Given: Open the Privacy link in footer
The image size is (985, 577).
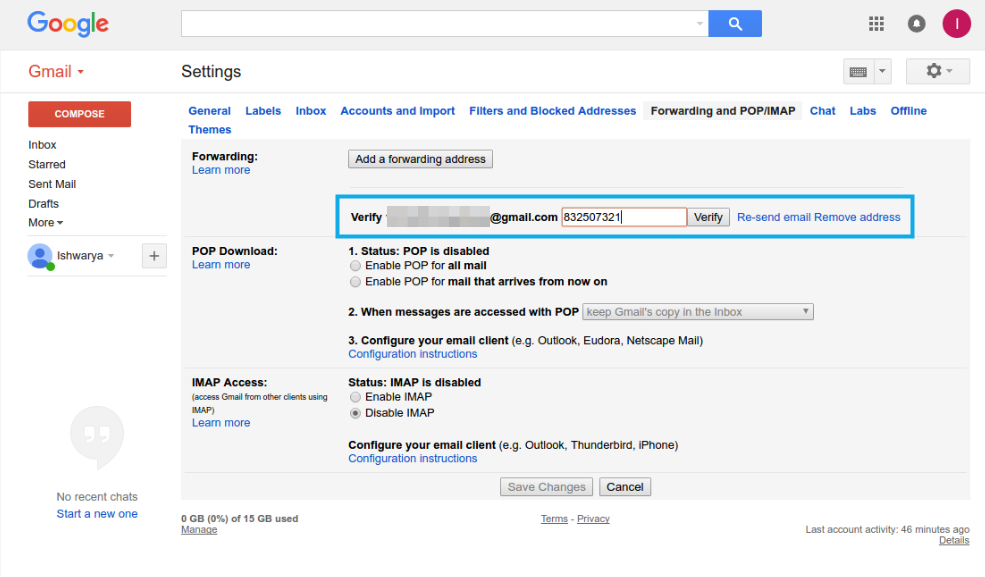Looking at the screenshot, I should click(x=593, y=519).
